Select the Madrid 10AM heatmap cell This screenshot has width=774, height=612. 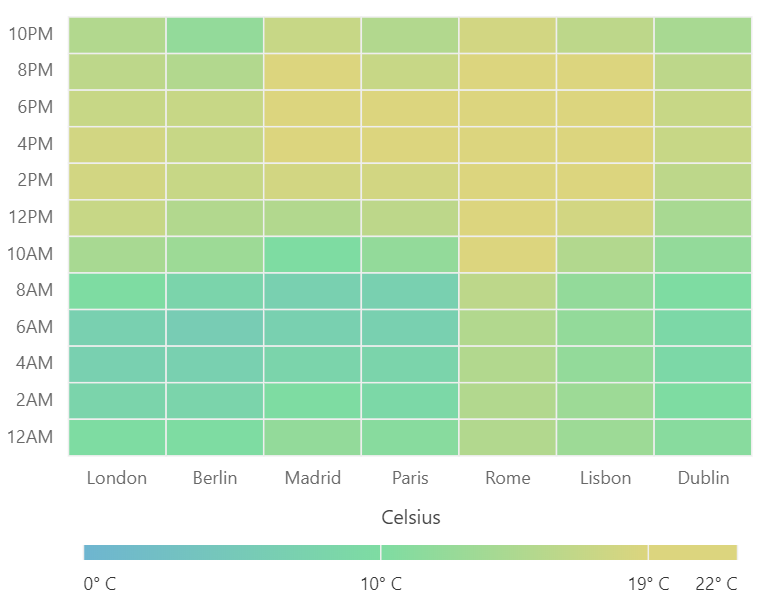(x=312, y=254)
